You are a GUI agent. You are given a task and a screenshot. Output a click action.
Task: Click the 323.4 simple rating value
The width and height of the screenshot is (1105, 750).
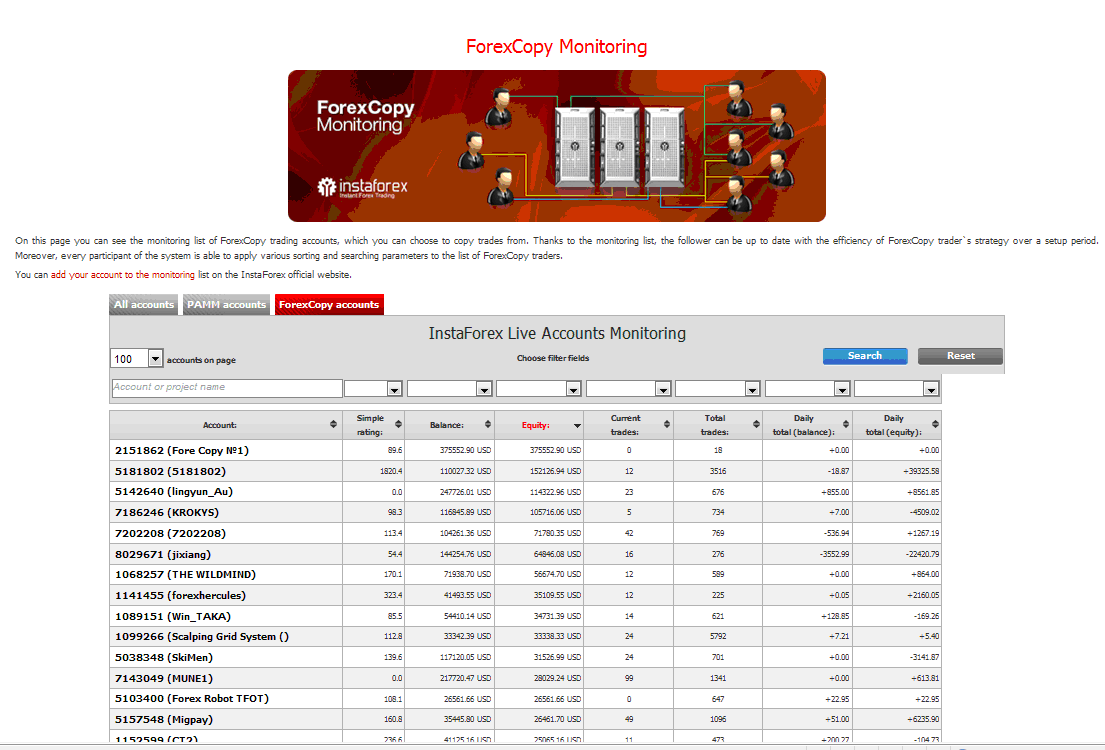point(393,596)
